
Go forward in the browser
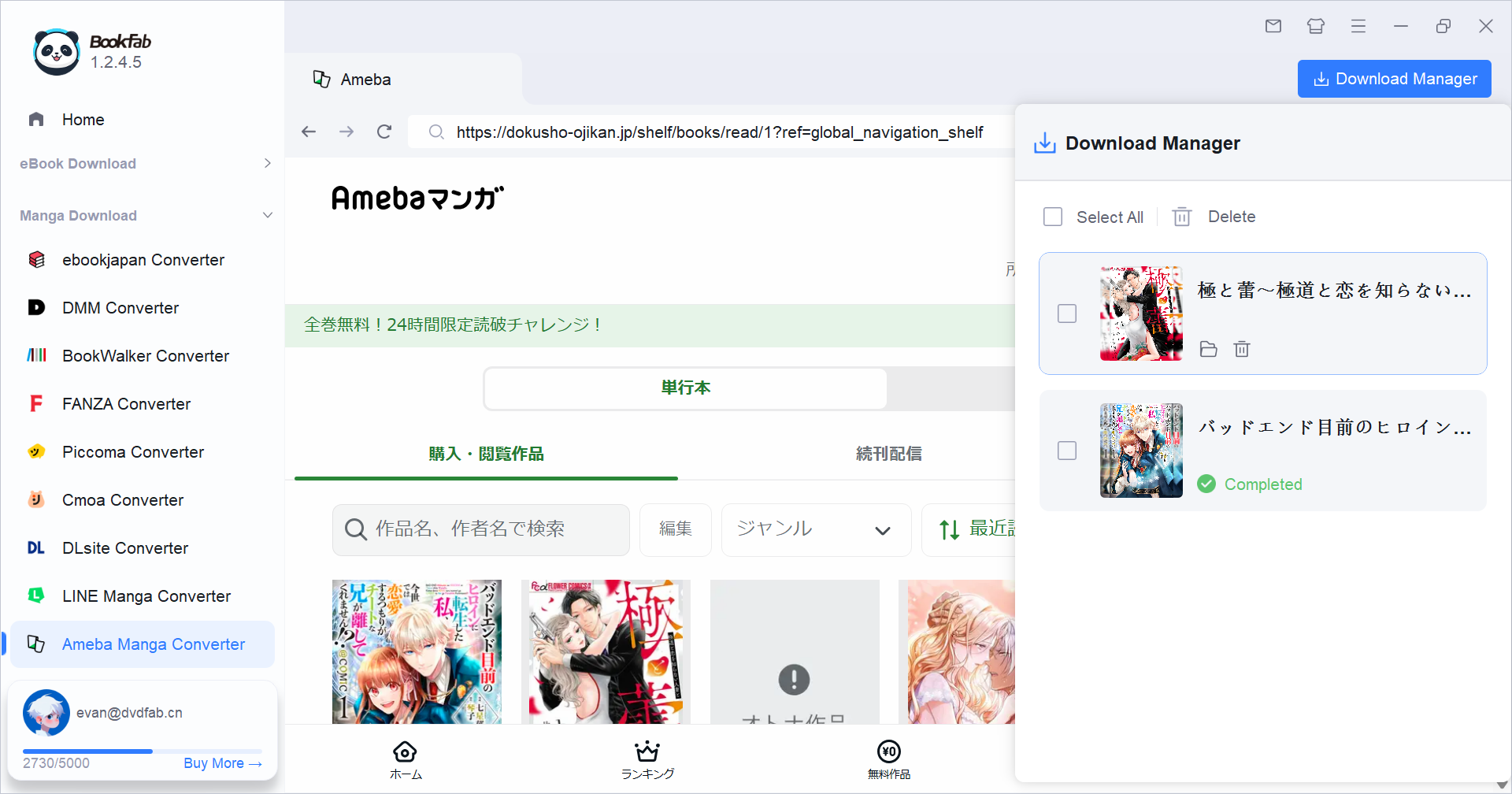[346, 132]
